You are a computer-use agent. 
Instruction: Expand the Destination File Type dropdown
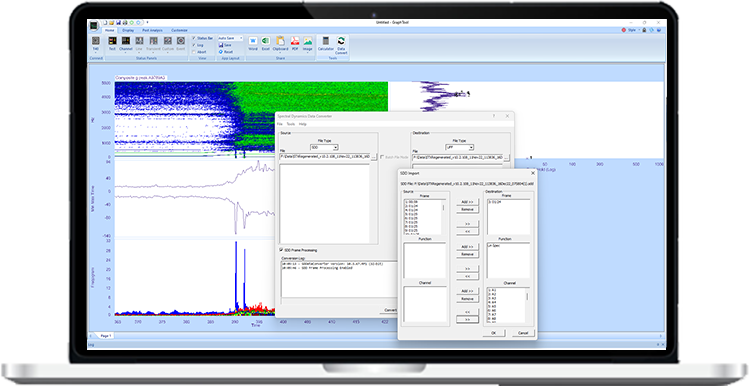(x=460, y=148)
